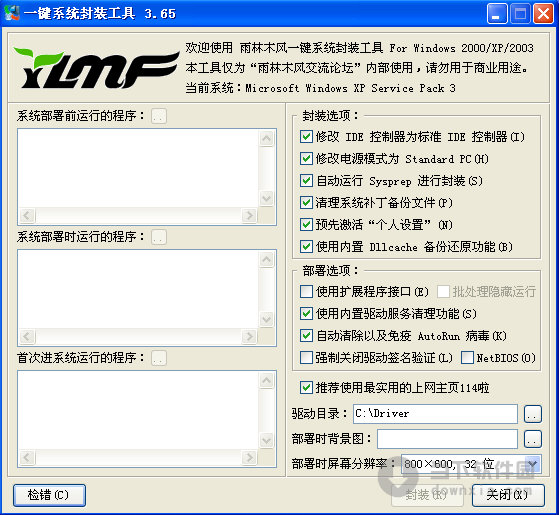Click the 驱动目录 input field
Viewport: 559px width, 515px height.
pyautogui.click(x=435, y=414)
